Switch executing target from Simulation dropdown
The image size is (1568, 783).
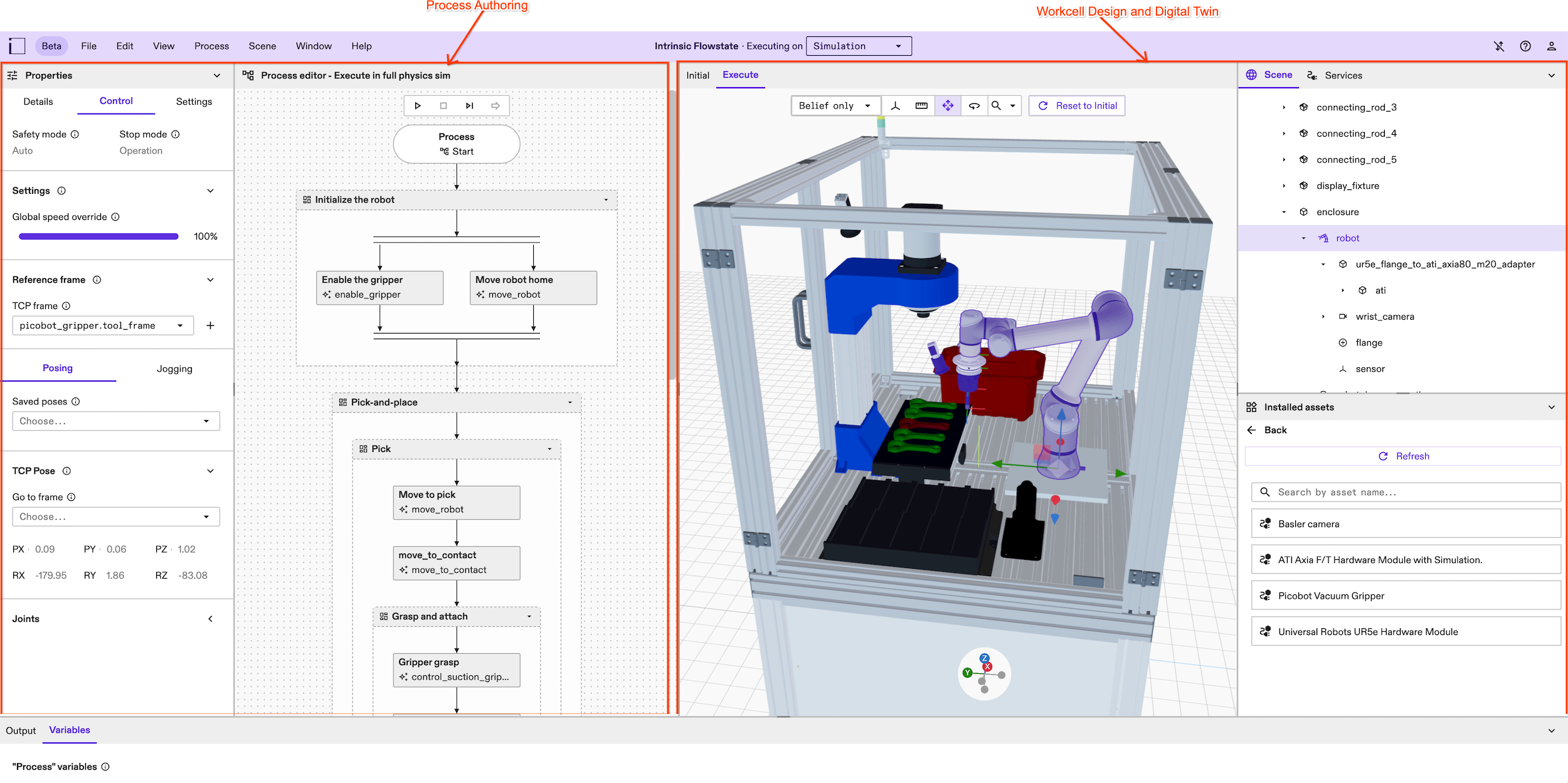858,46
